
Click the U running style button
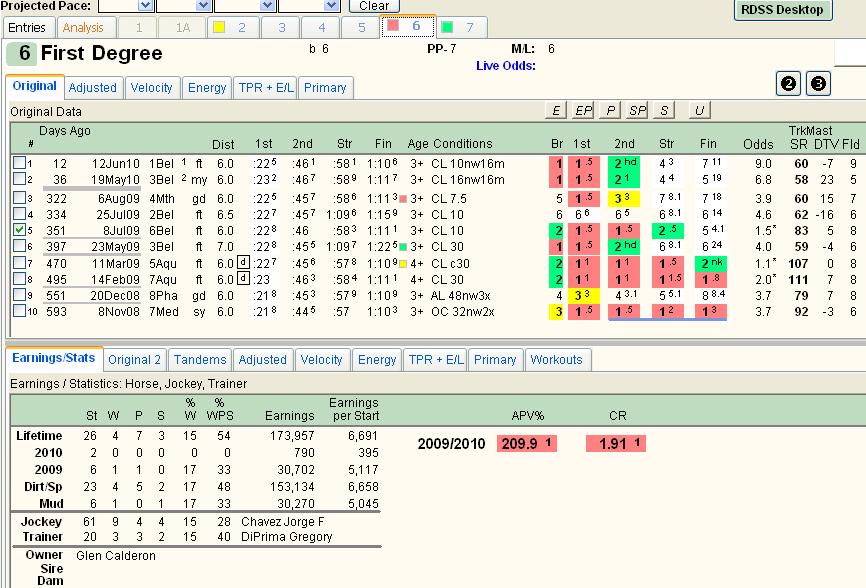(x=699, y=110)
